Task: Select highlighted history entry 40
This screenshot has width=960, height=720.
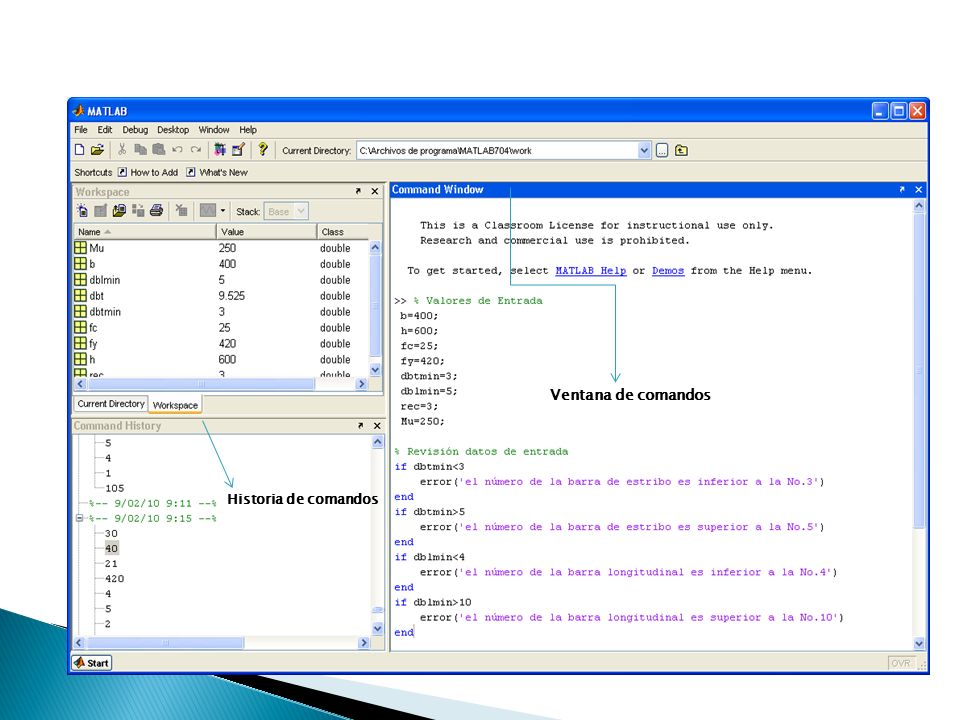Action: pyautogui.click(x=111, y=549)
